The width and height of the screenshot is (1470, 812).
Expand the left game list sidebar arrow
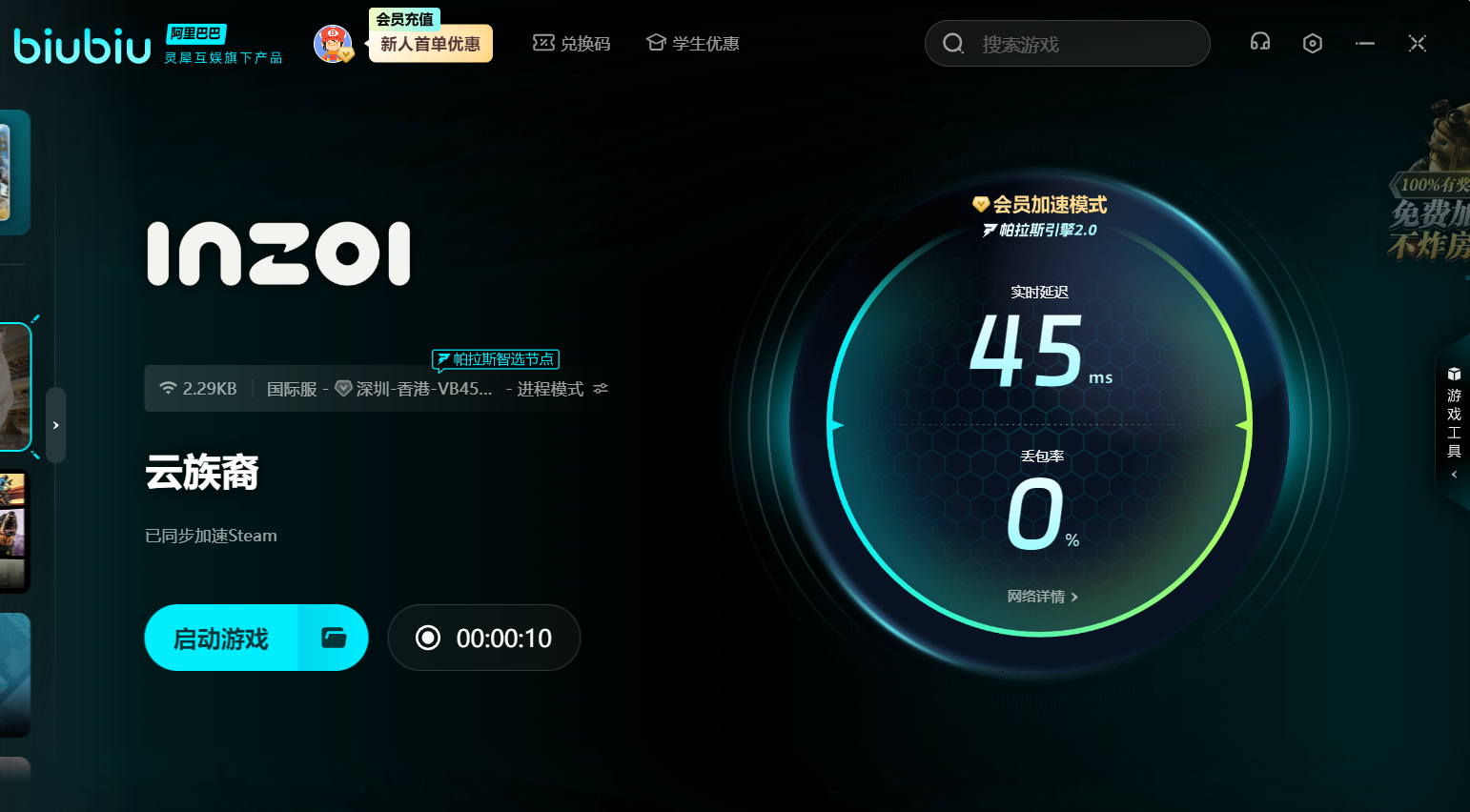(56, 425)
